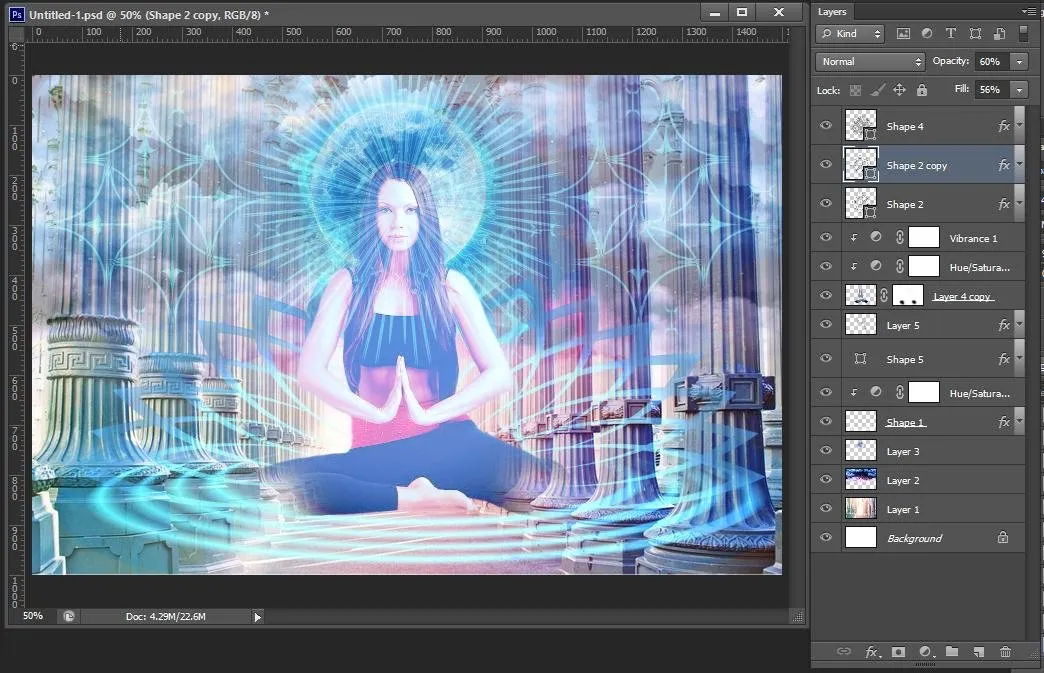Open the Layers panel flyout menu
The height and width of the screenshot is (673, 1044).
pos(1028,11)
